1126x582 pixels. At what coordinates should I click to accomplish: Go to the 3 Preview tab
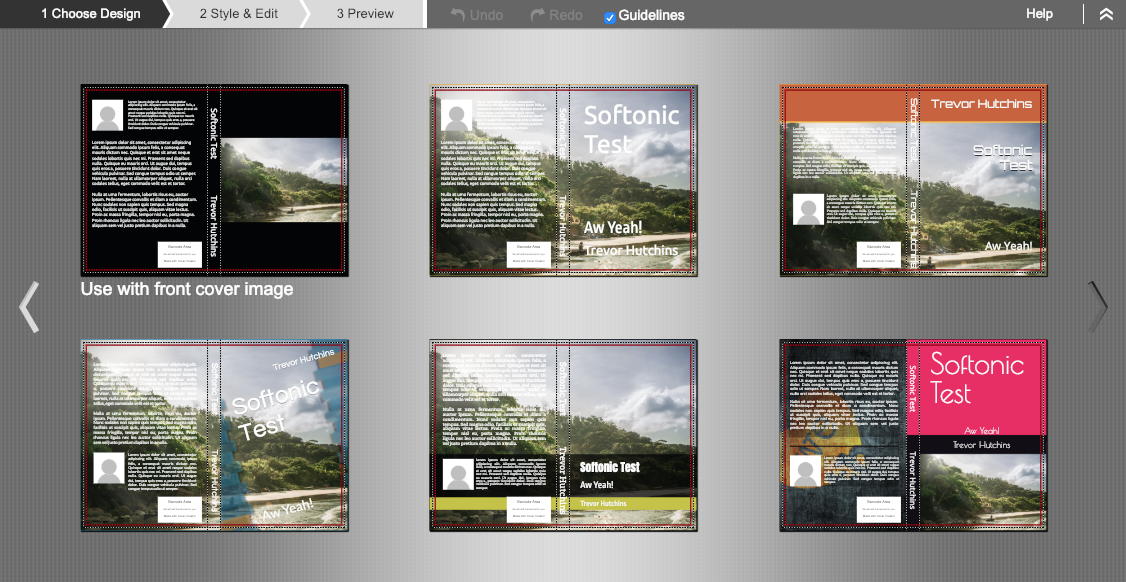(x=365, y=14)
